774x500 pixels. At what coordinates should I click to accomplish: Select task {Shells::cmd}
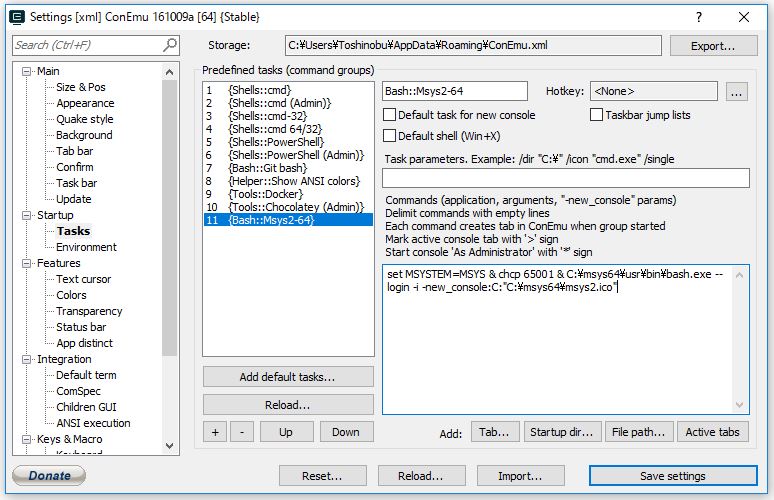(x=288, y=90)
